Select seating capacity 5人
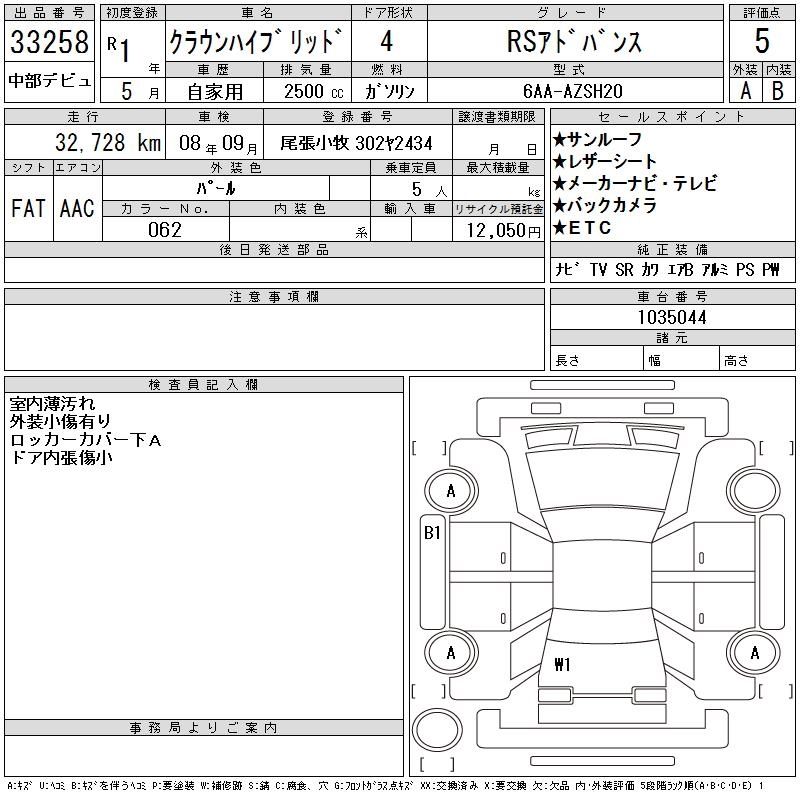 [x=429, y=190]
